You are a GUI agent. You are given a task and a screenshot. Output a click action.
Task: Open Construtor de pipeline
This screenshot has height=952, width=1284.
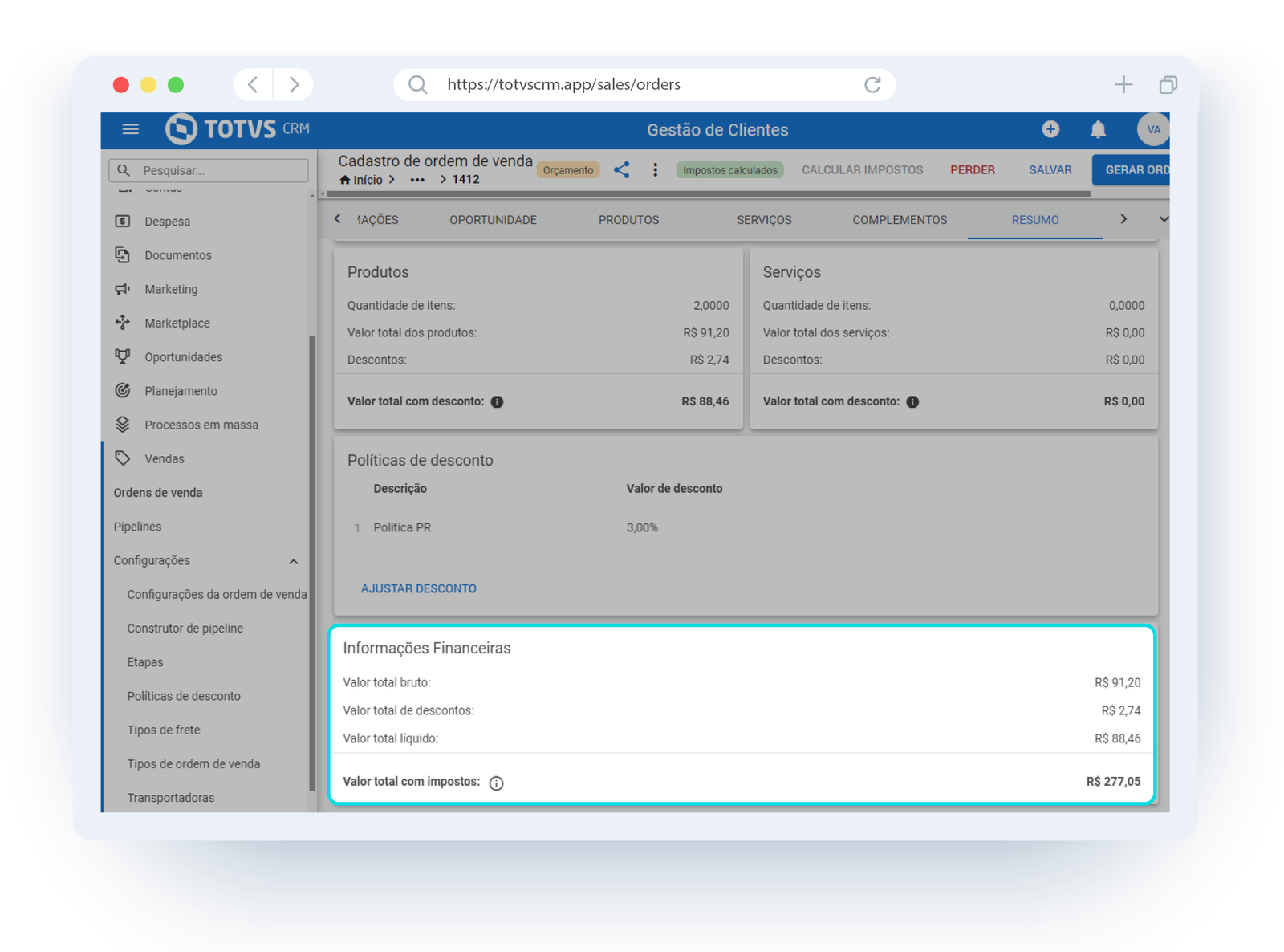click(x=185, y=629)
